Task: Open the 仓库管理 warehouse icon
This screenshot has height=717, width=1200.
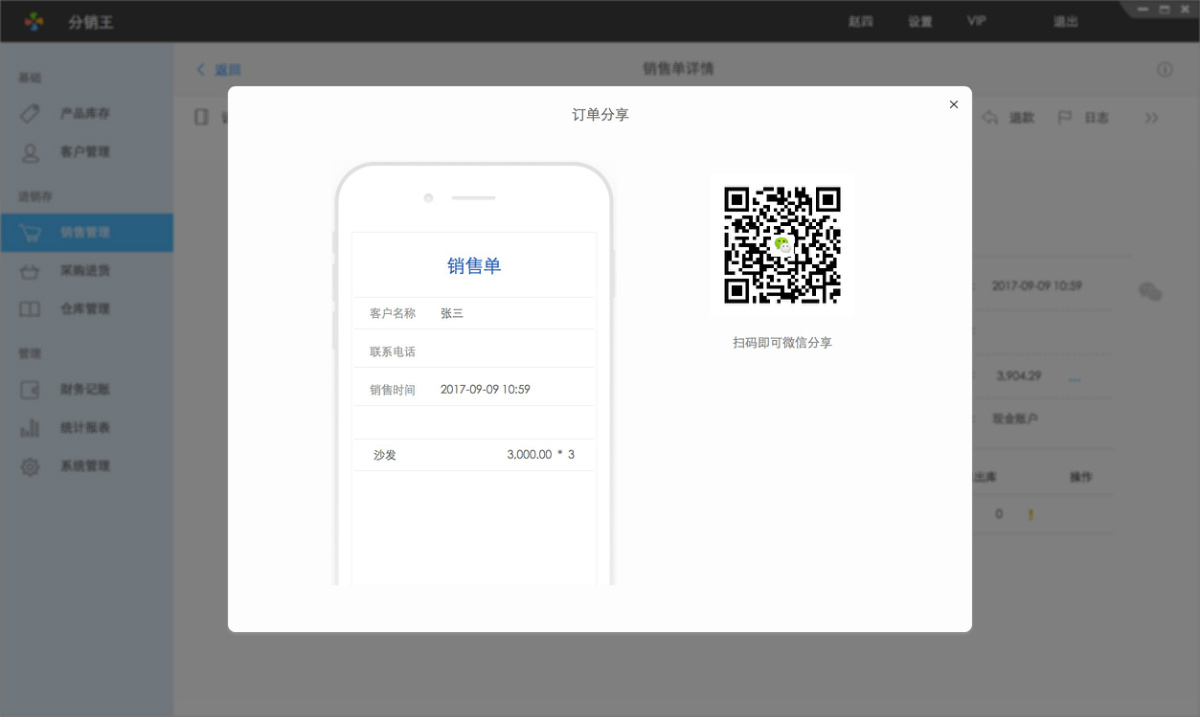Action: tap(30, 308)
